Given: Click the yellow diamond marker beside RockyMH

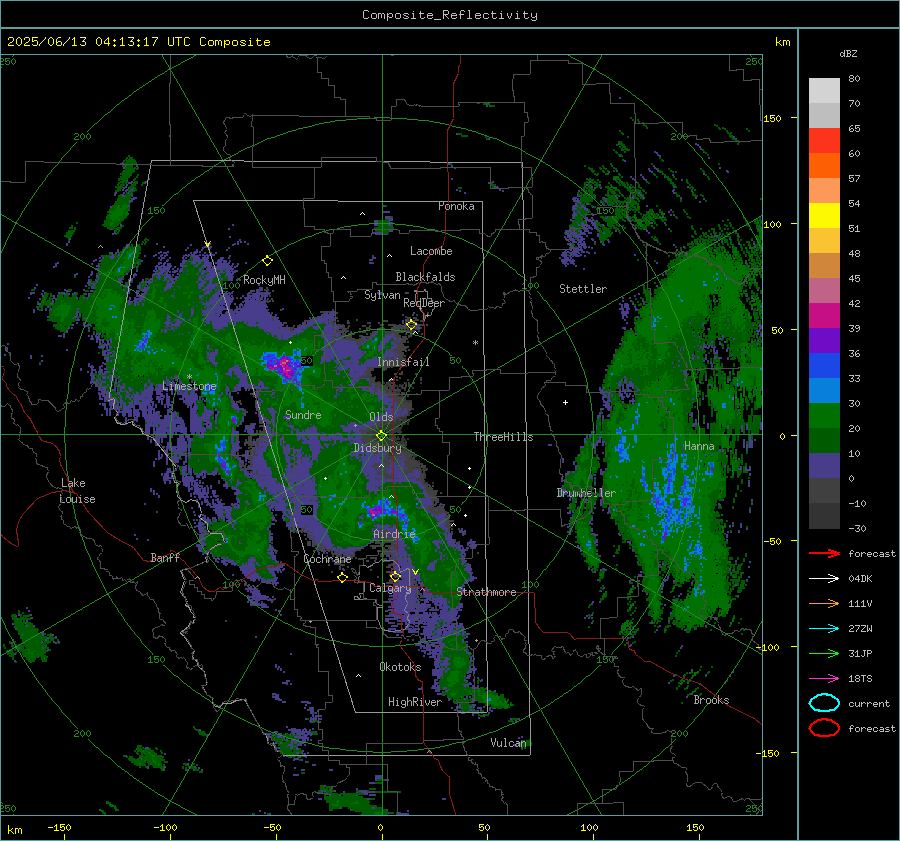Looking at the screenshot, I should click(267, 261).
